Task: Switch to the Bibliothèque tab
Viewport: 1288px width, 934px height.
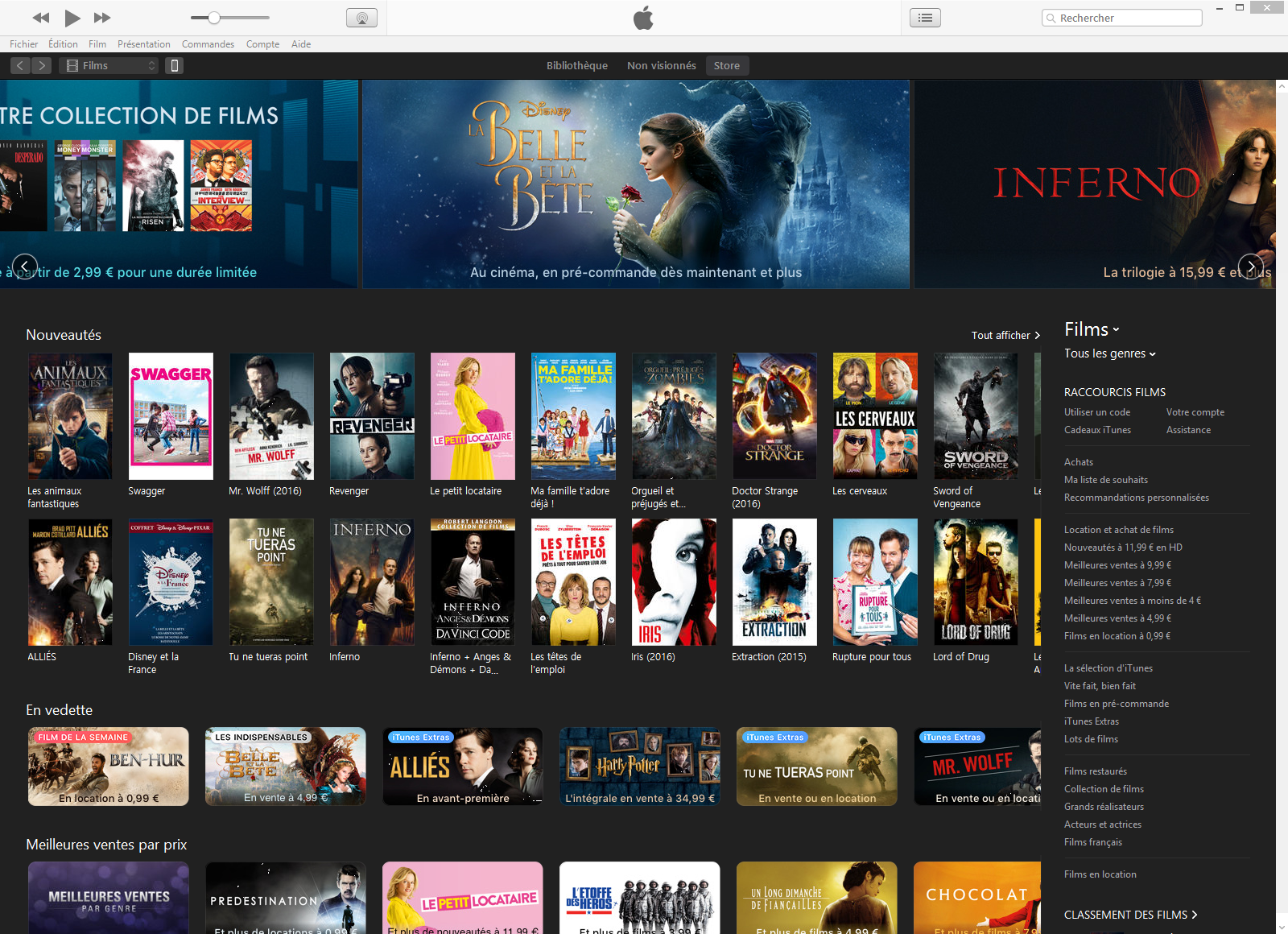Action: (x=576, y=66)
